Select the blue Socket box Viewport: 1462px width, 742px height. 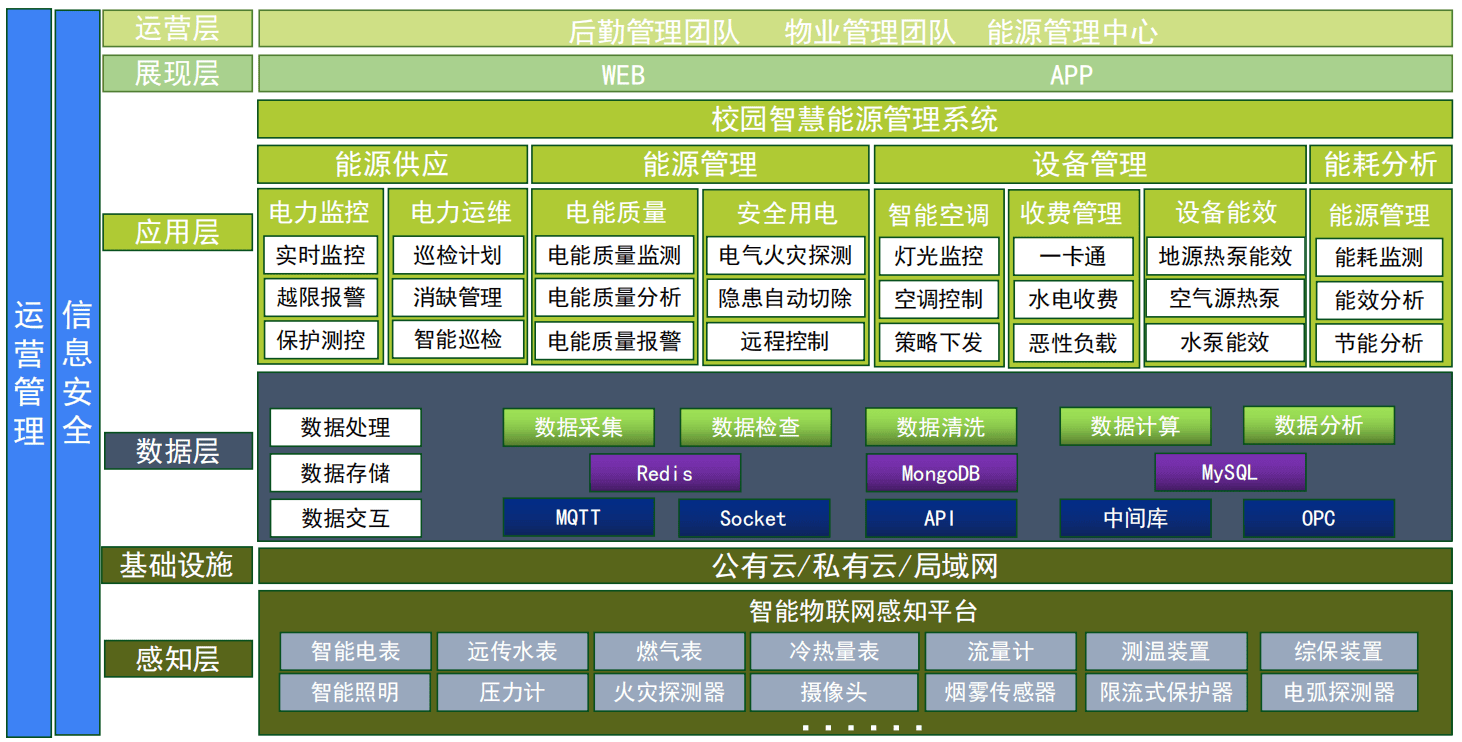click(753, 518)
